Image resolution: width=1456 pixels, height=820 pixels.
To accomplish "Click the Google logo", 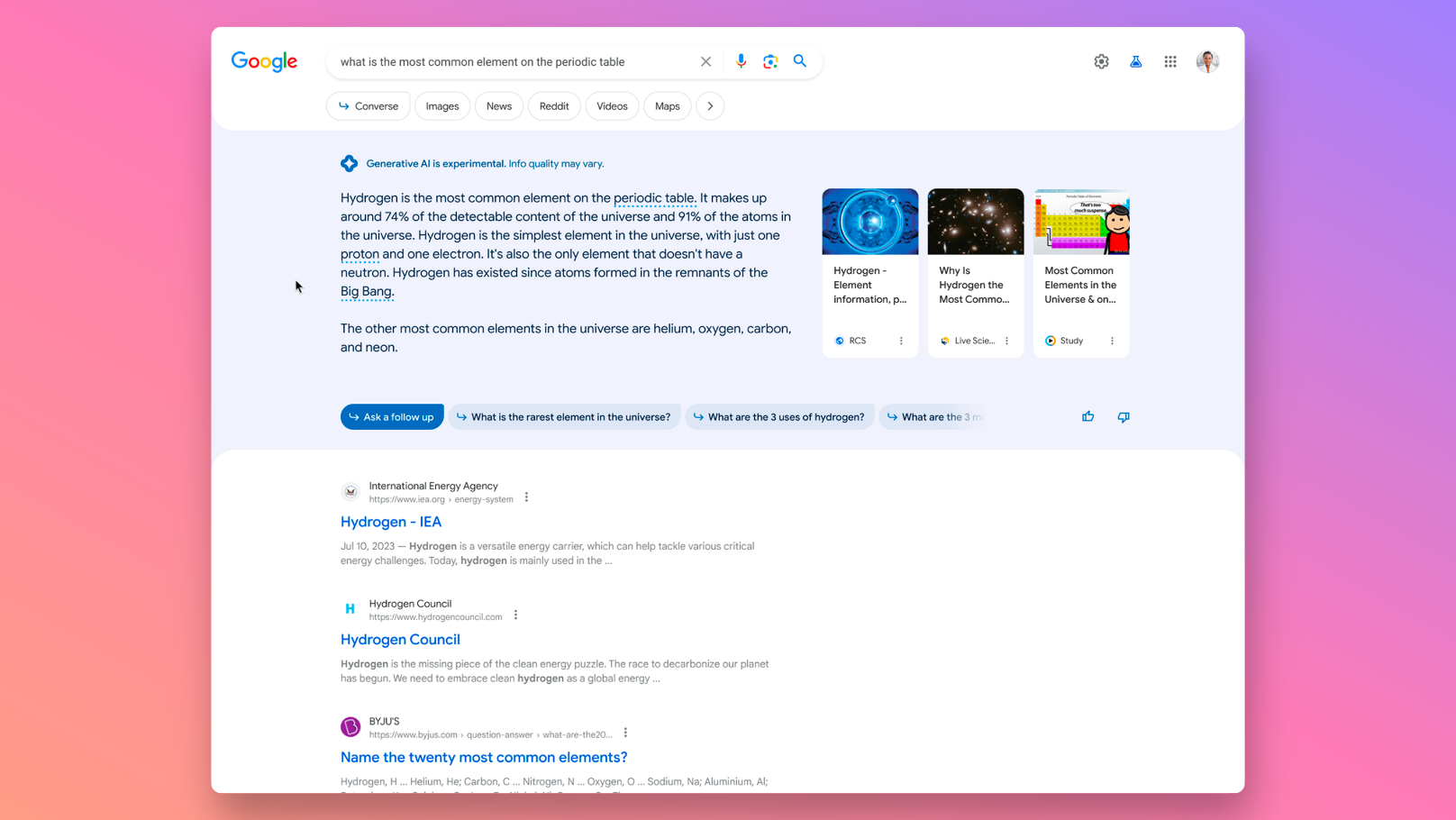I will 264,61.
